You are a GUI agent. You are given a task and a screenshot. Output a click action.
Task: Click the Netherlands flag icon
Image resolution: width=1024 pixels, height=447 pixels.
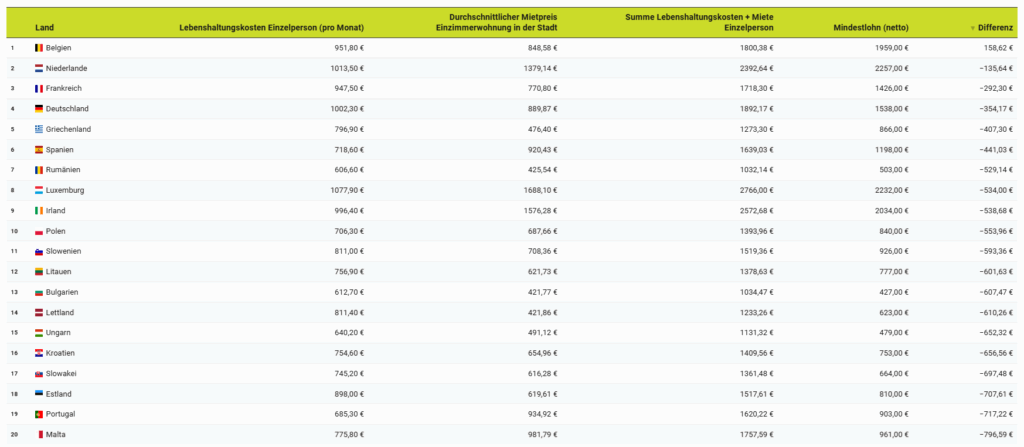pyautogui.click(x=39, y=68)
